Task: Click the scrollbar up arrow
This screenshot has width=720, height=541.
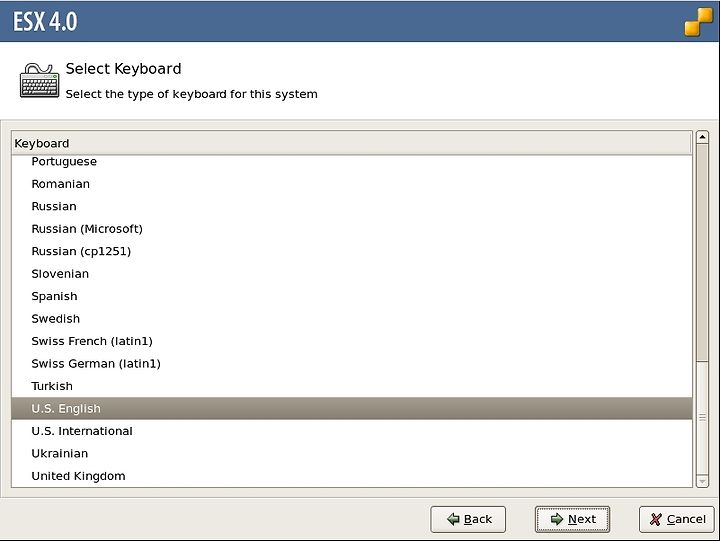Action: click(702, 137)
